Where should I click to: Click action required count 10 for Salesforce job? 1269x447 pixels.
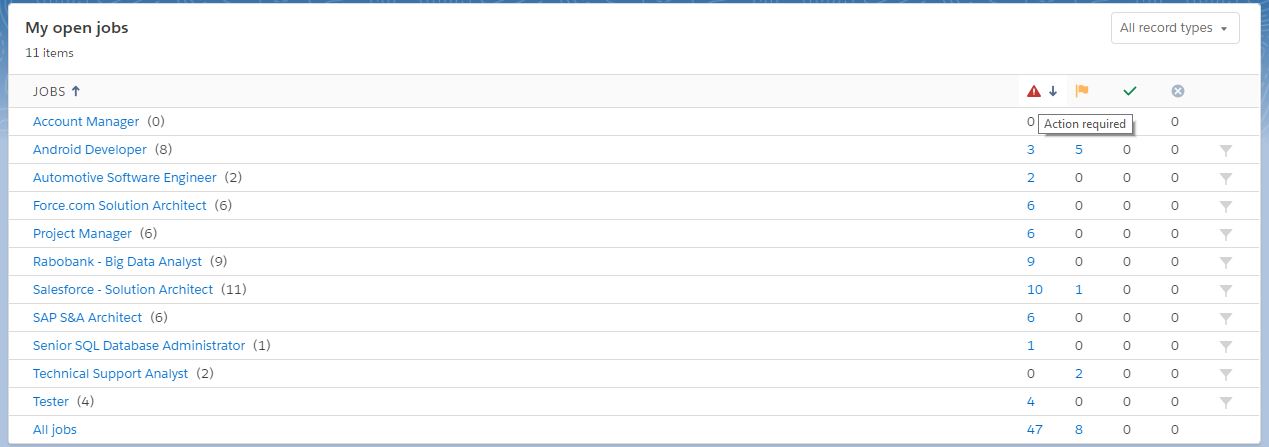point(1034,289)
